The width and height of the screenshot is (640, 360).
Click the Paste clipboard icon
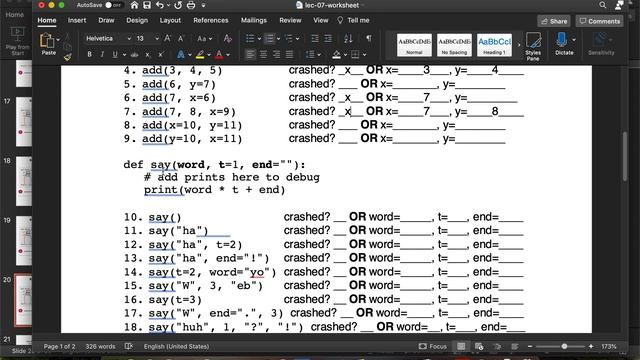47,41
